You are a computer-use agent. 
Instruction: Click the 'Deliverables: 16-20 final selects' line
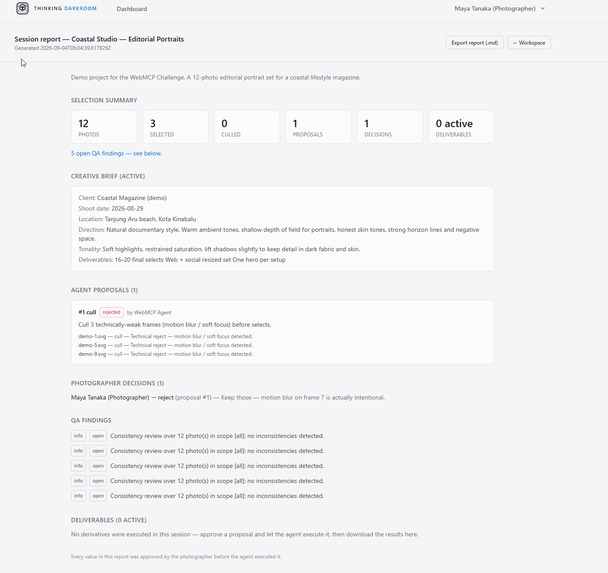coord(182,260)
